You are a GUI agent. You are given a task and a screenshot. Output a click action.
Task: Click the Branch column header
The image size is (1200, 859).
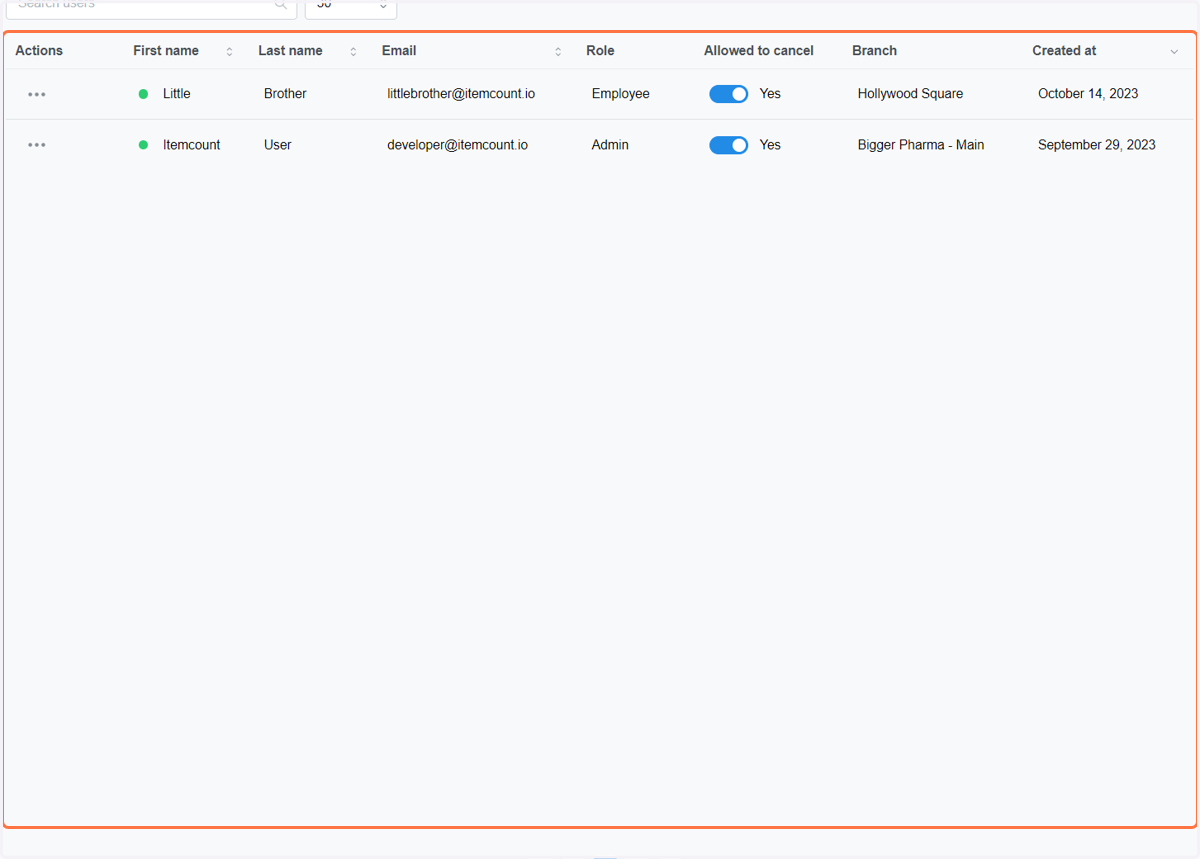pyautogui.click(x=875, y=51)
